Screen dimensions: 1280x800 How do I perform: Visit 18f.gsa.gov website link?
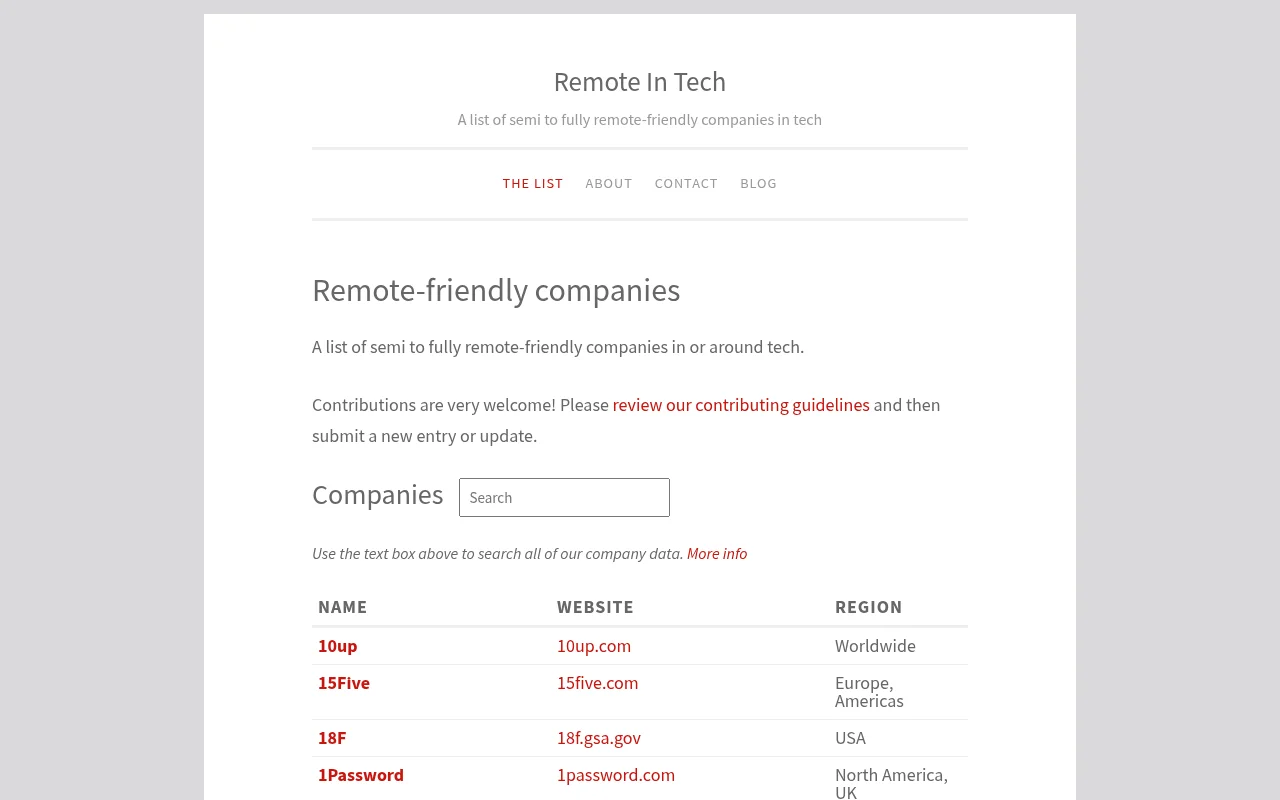pos(599,738)
